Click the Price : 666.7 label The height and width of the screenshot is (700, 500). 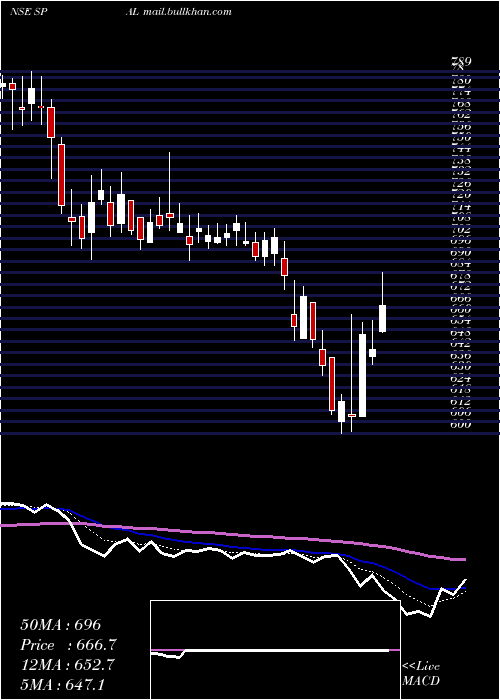(69, 645)
